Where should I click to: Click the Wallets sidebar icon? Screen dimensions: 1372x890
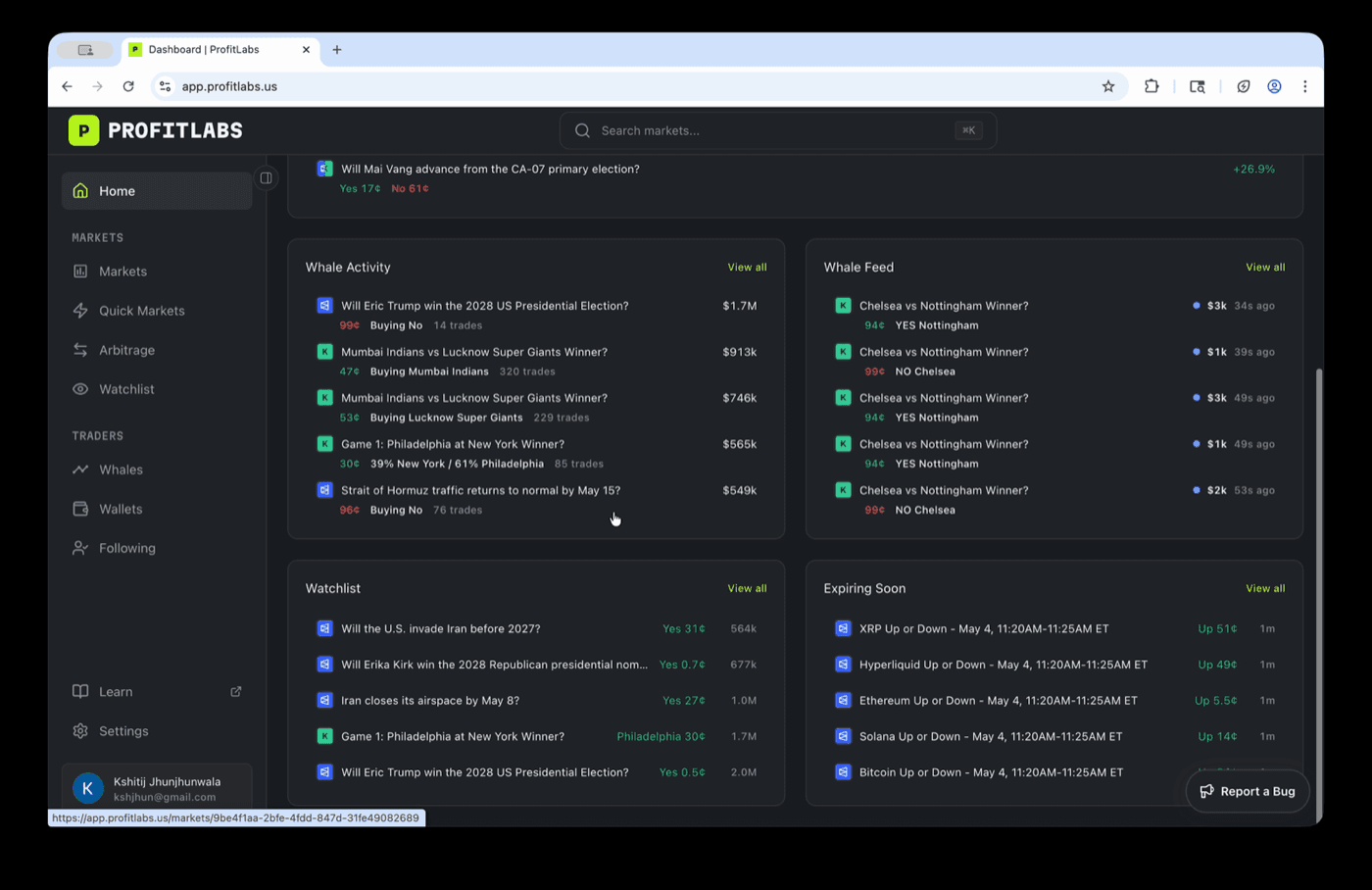(x=80, y=509)
